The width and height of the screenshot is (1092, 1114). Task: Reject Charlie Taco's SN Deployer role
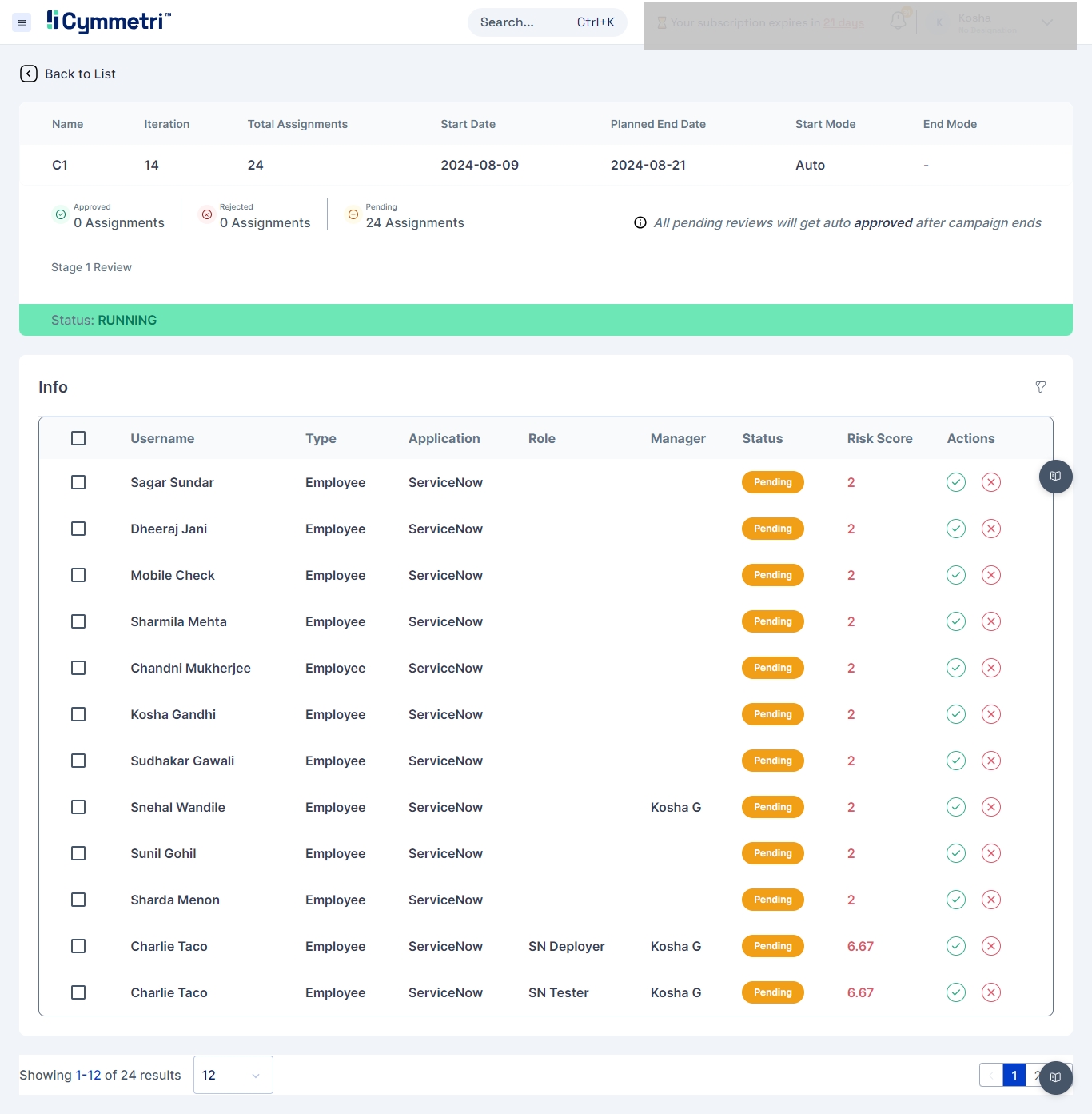pyautogui.click(x=990, y=946)
